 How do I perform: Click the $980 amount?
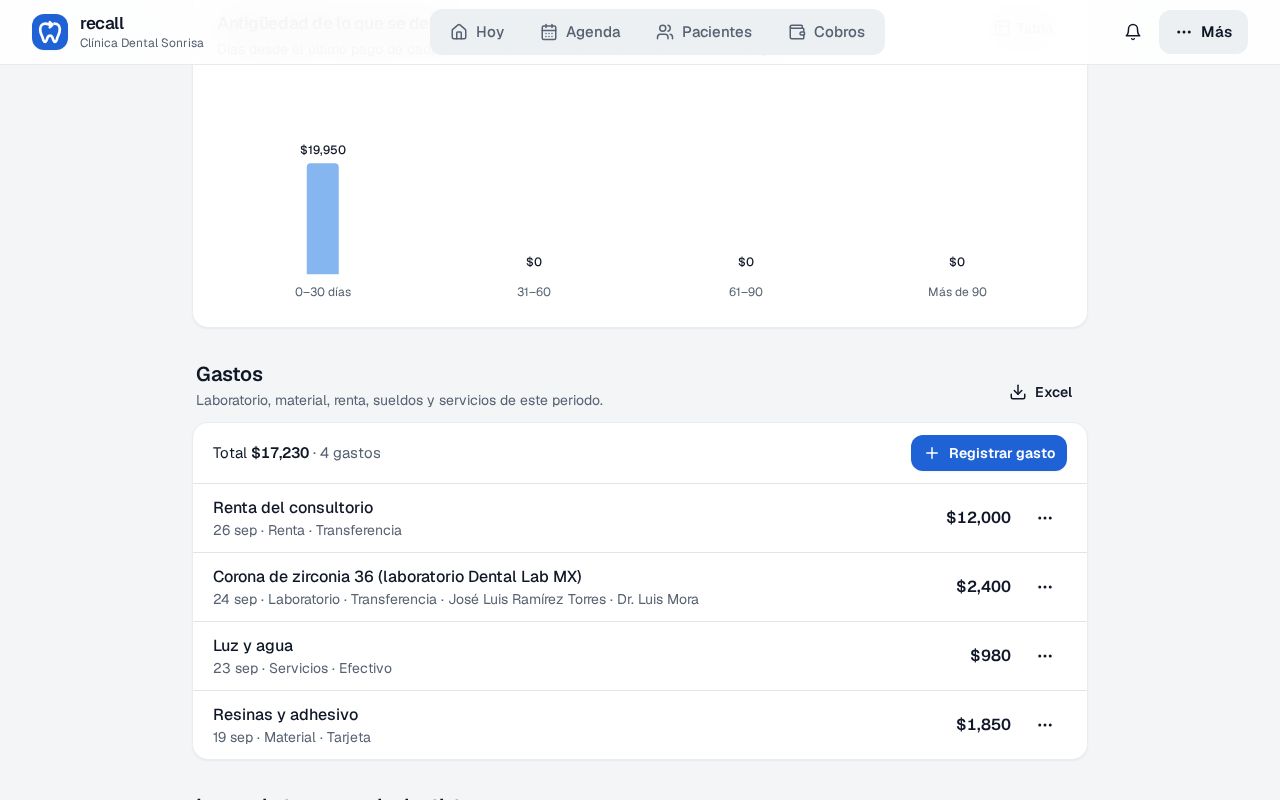coord(990,656)
